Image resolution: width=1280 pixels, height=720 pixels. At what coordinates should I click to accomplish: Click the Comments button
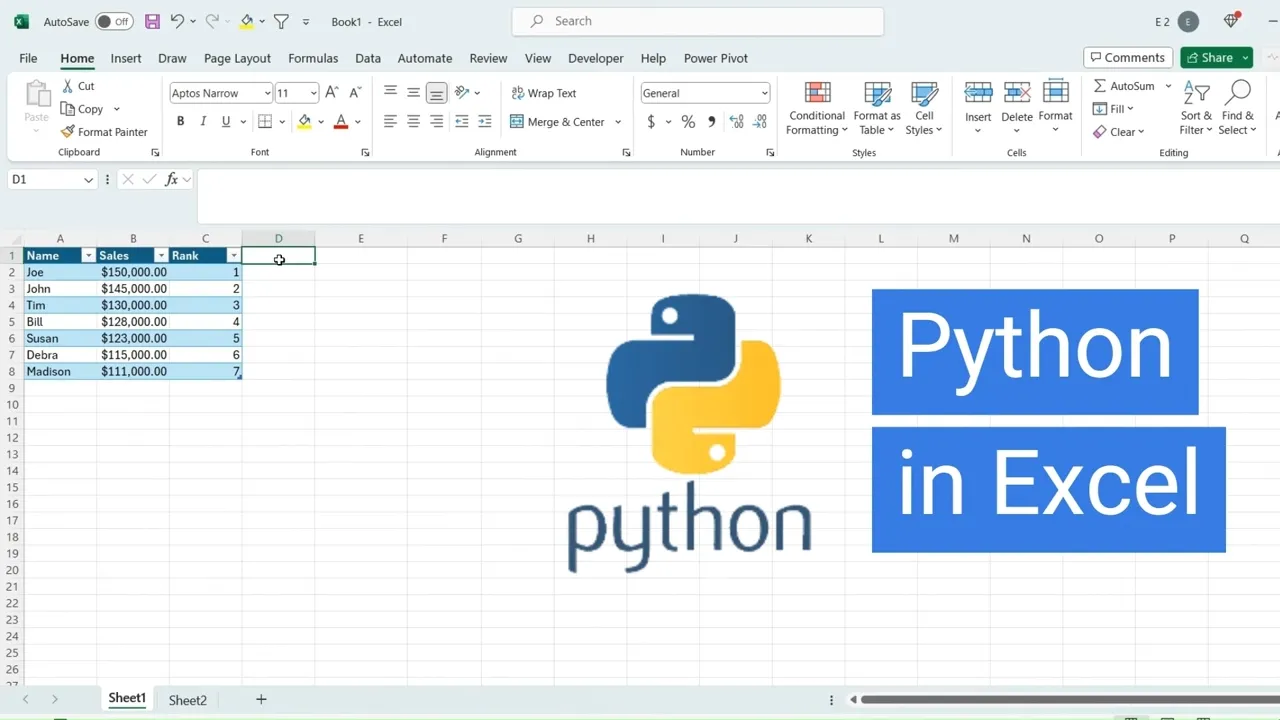tap(1128, 57)
